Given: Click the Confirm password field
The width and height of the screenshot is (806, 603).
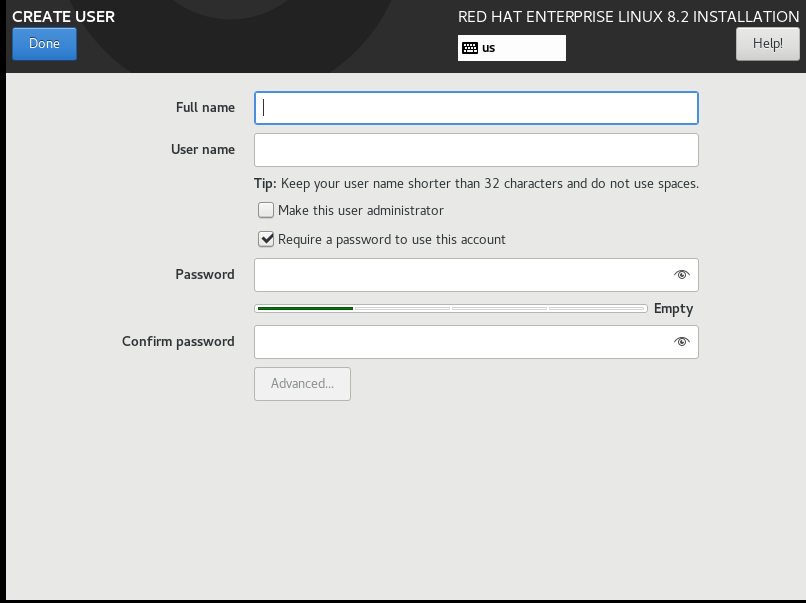Looking at the screenshot, I should pos(476,342).
